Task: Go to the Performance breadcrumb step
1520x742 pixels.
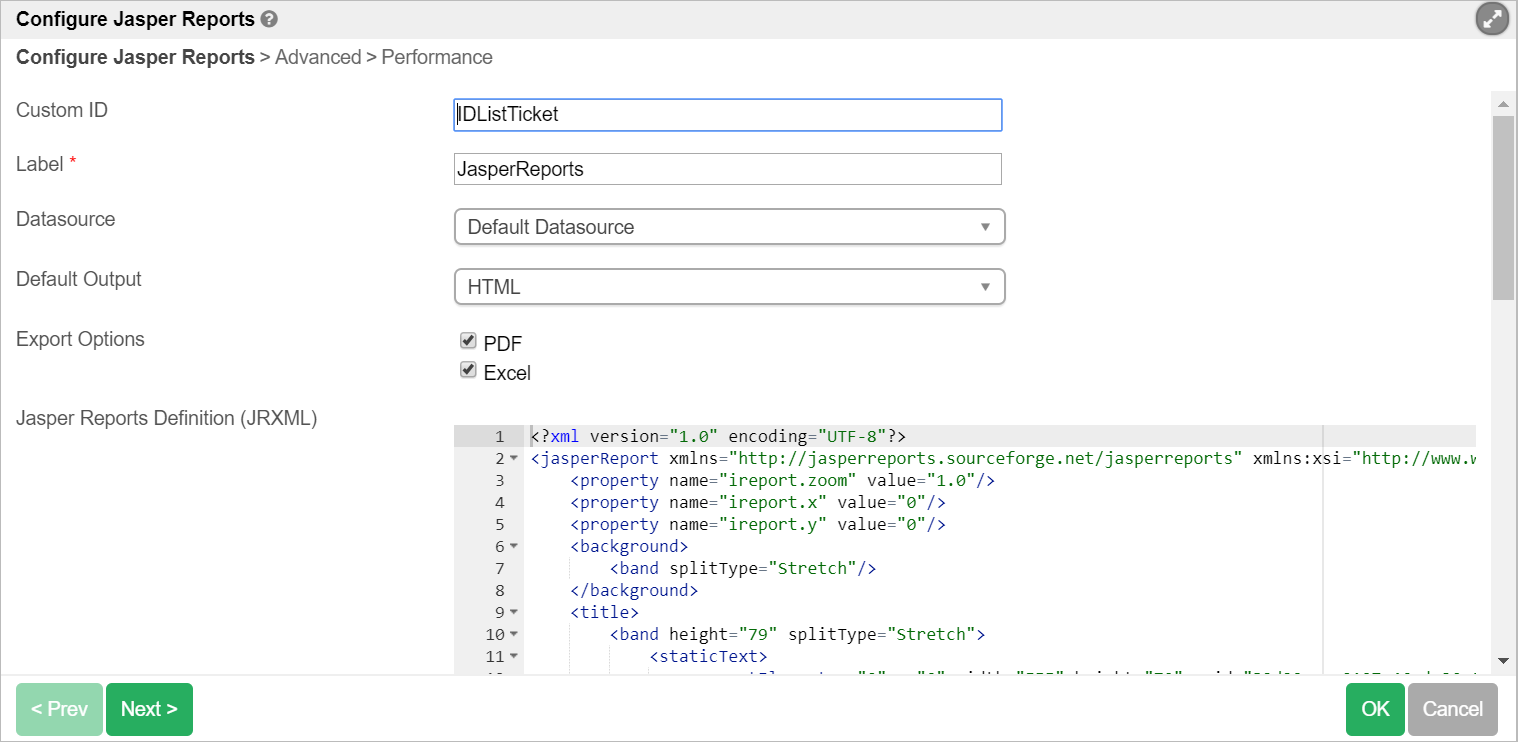Action: tap(437, 57)
